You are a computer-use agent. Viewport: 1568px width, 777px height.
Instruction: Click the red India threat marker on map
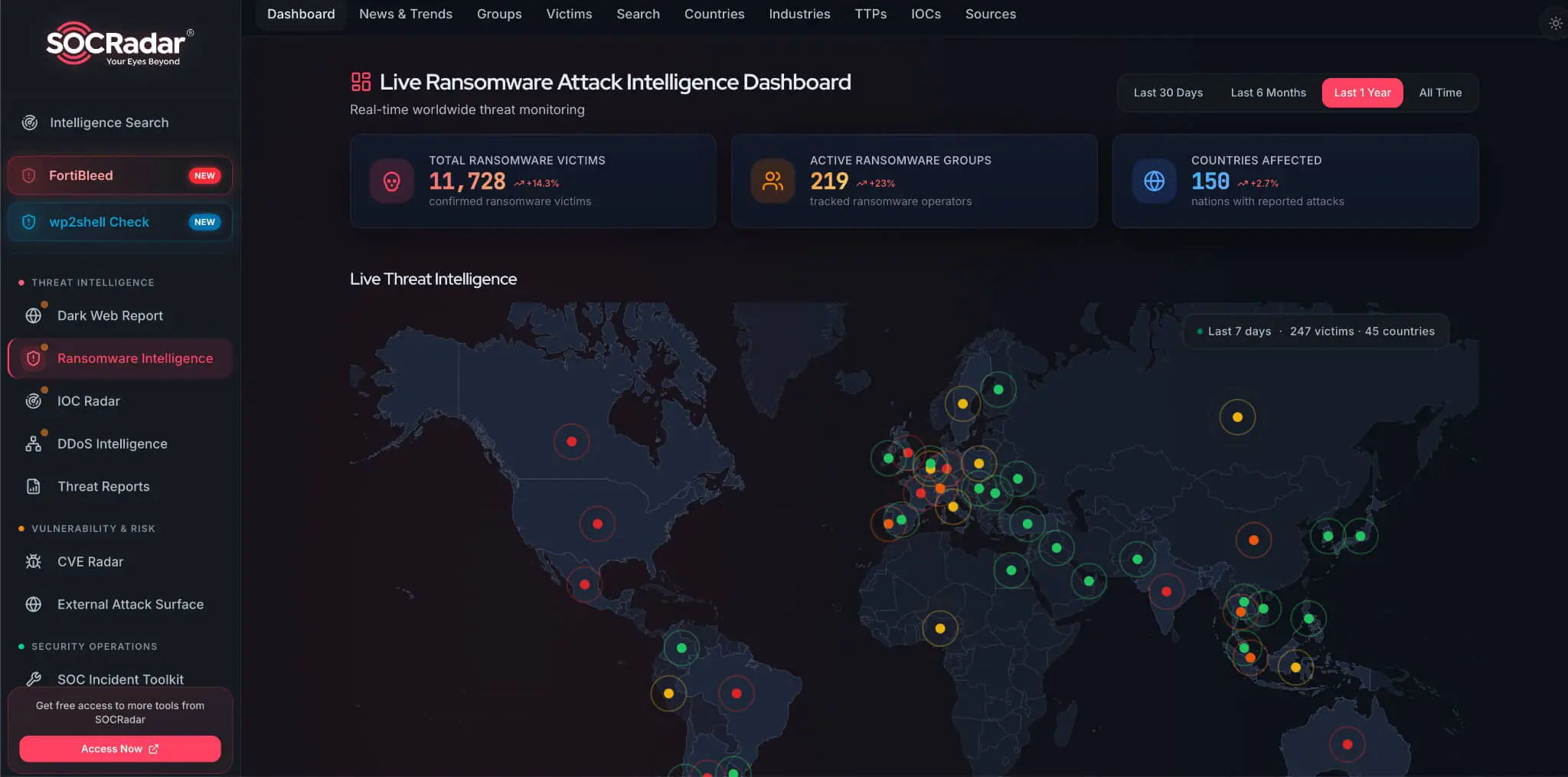tap(1166, 592)
